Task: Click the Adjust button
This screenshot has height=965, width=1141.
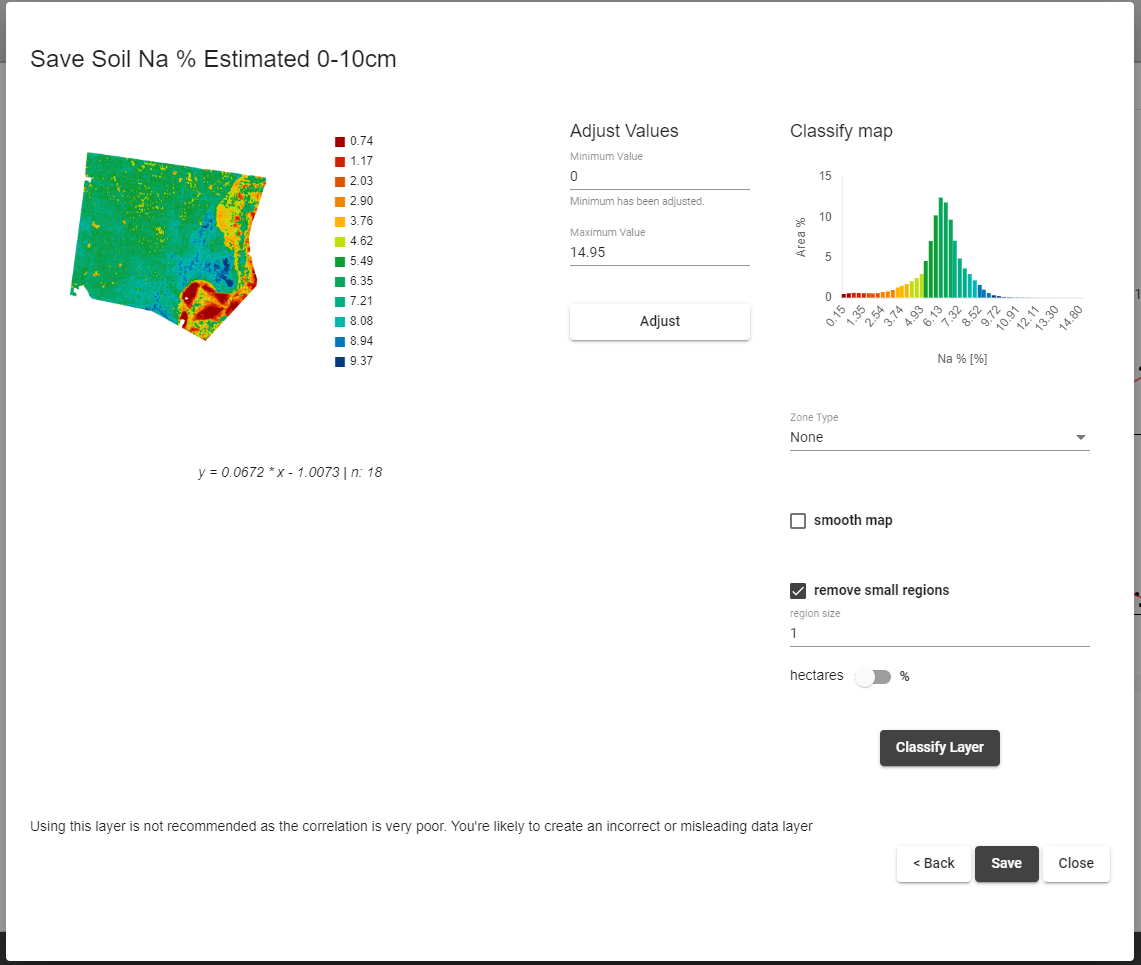Action: 659,321
